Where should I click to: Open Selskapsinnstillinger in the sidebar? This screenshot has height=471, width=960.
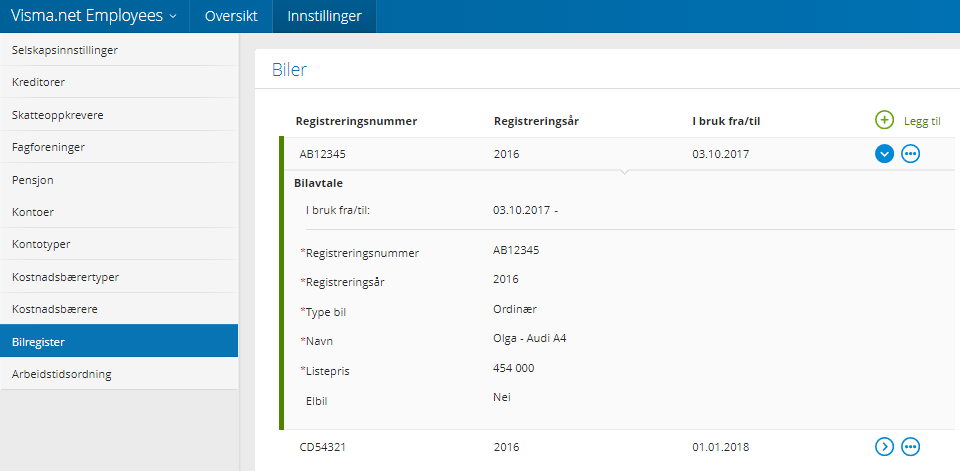pos(119,50)
